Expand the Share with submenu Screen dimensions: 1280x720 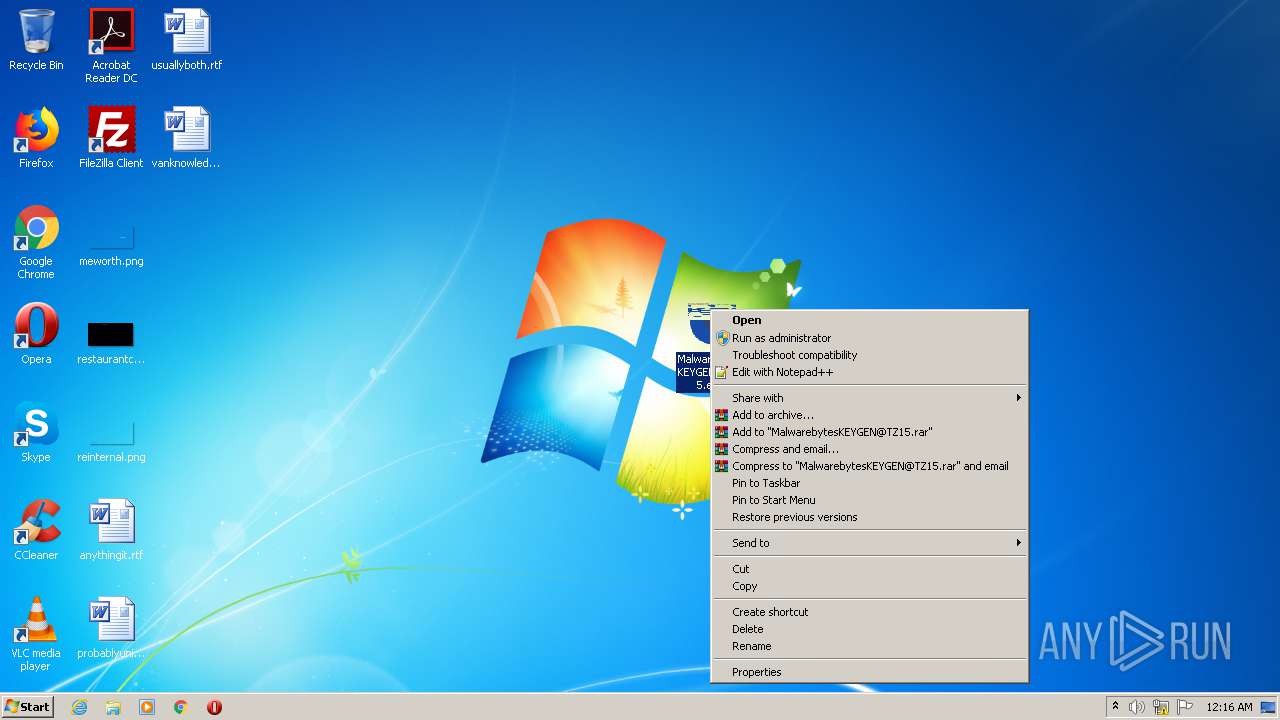click(x=869, y=398)
